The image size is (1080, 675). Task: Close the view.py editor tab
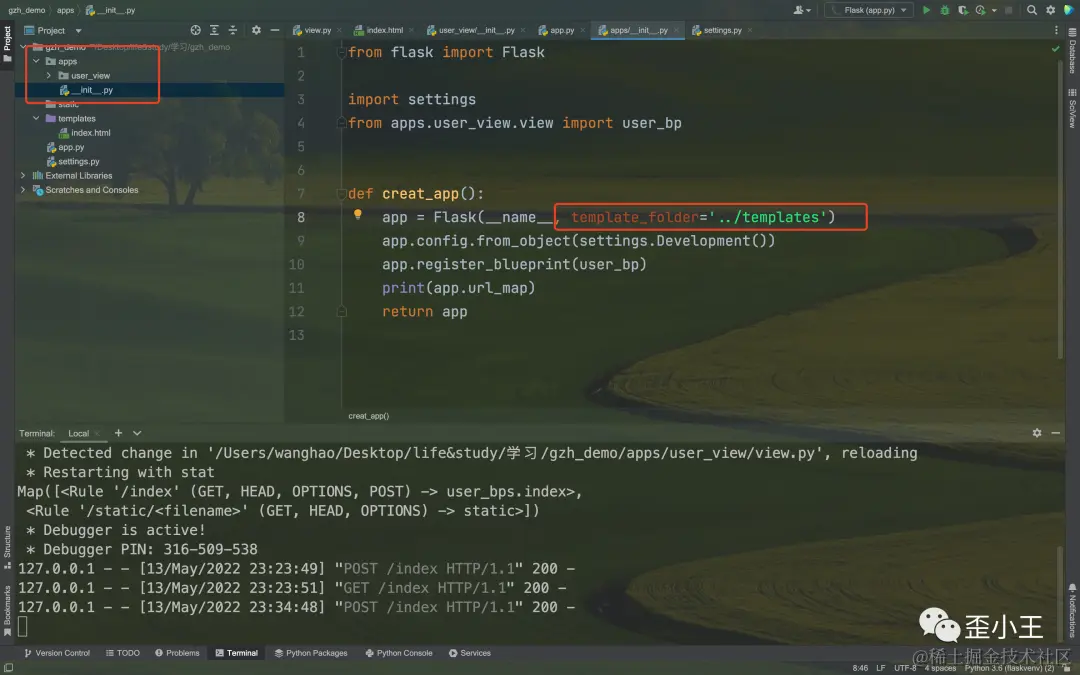tap(339, 30)
